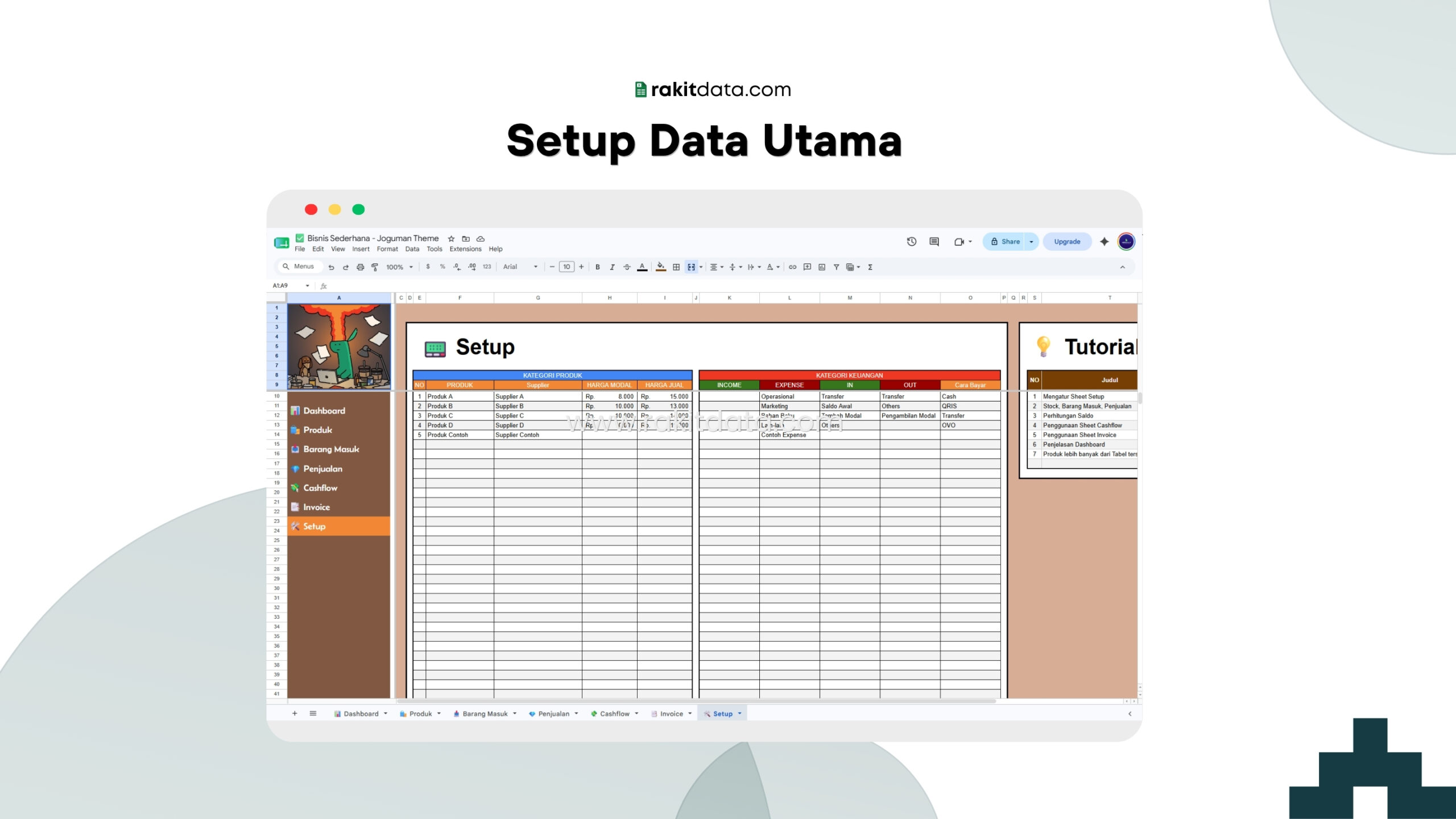Apply strikethrough formatting
The width and height of the screenshot is (1456, 819).
point(627,267)
